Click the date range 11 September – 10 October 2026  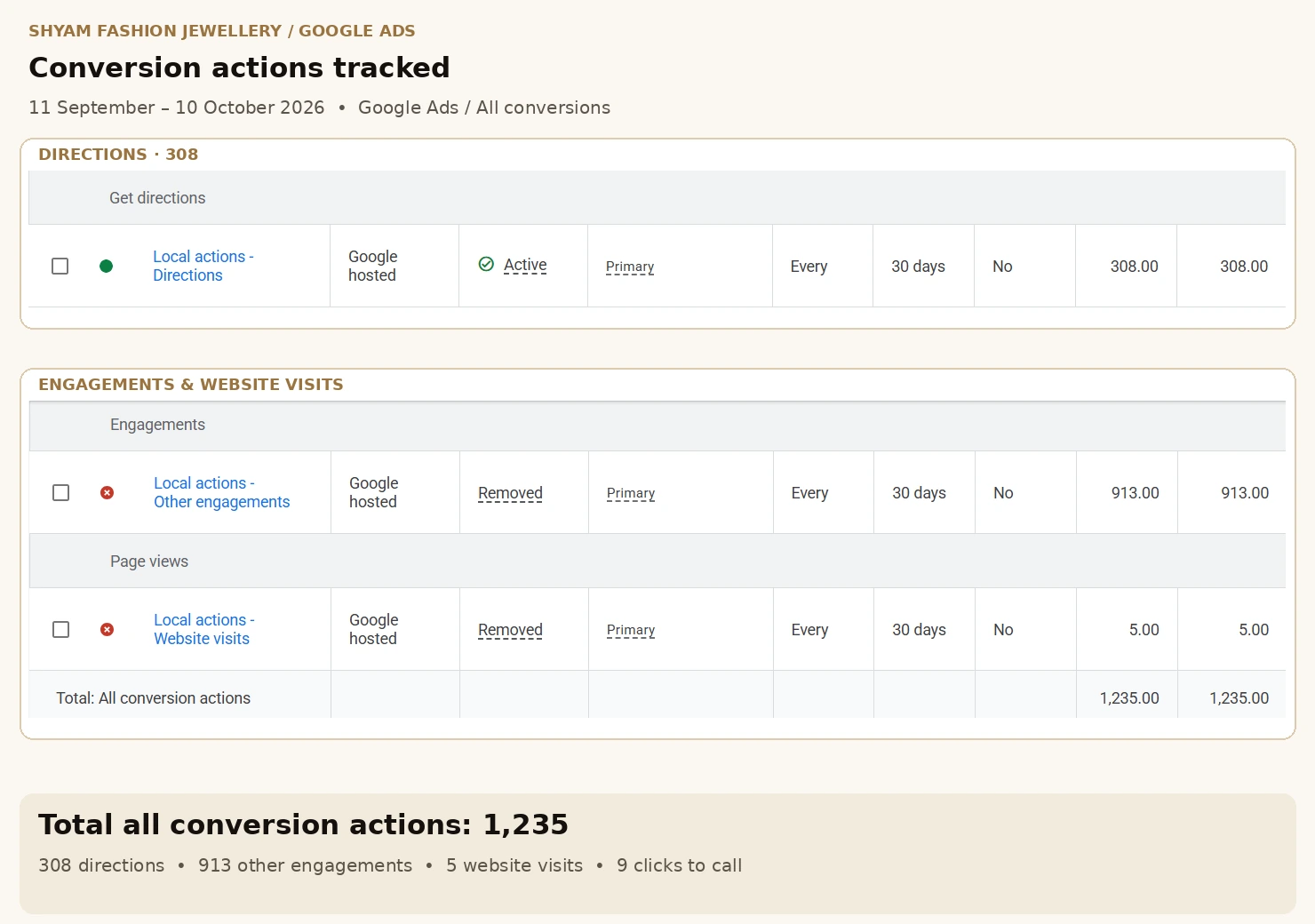tap(177, 108)
